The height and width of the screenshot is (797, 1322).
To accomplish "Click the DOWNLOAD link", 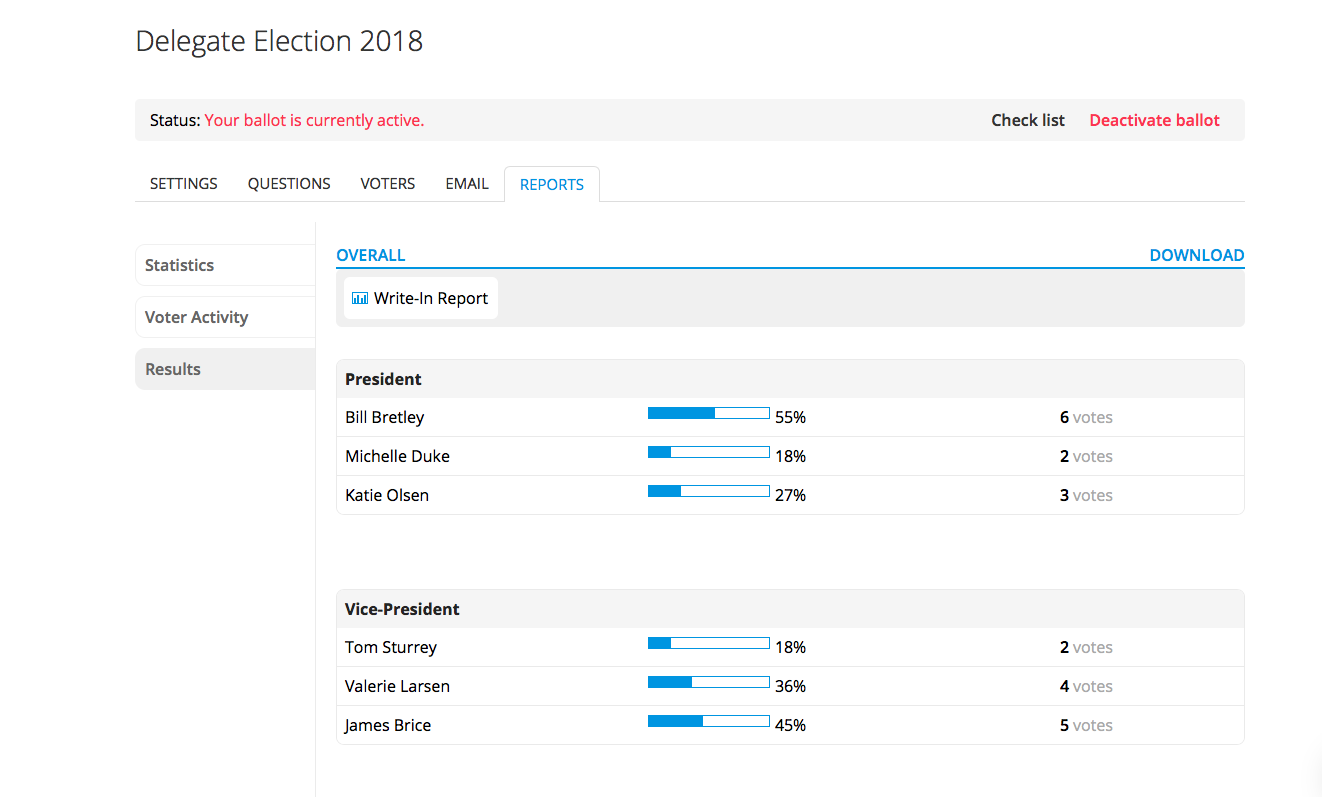I will click(x=1196, y=255).
